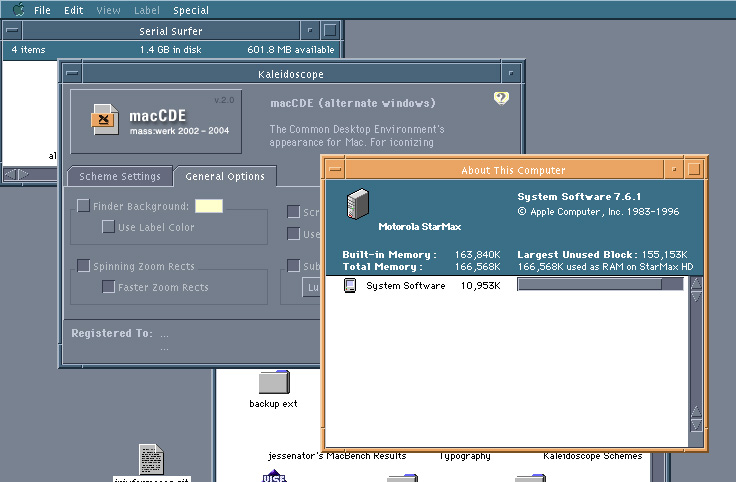This screenshot has width=736, height=482.
Task: Select the General Options tab
Action: (x=225, y=176)
